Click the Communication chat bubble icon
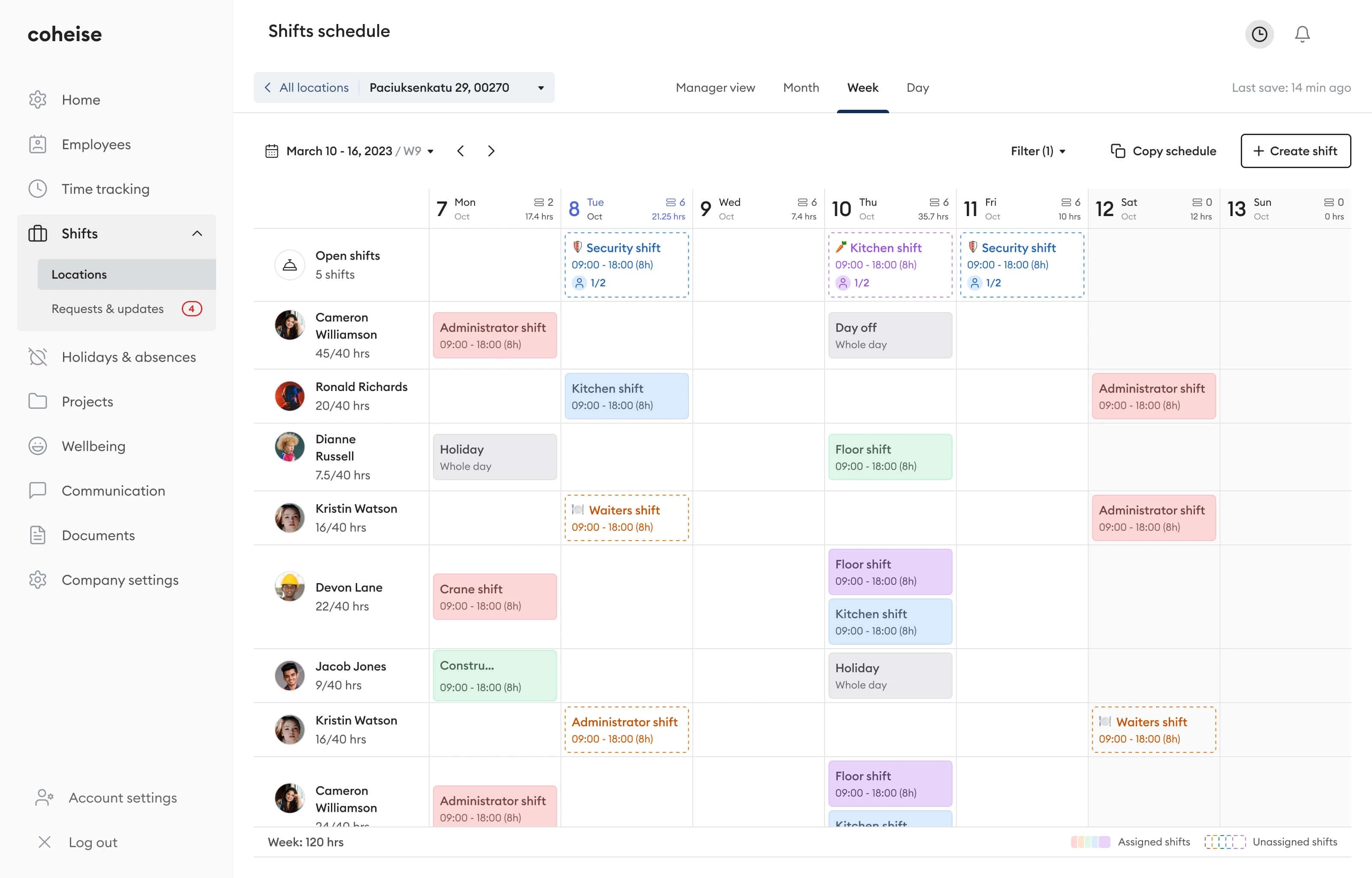Image resolution: width=1372 pixels, height=878 pixels. click(38, 490)
